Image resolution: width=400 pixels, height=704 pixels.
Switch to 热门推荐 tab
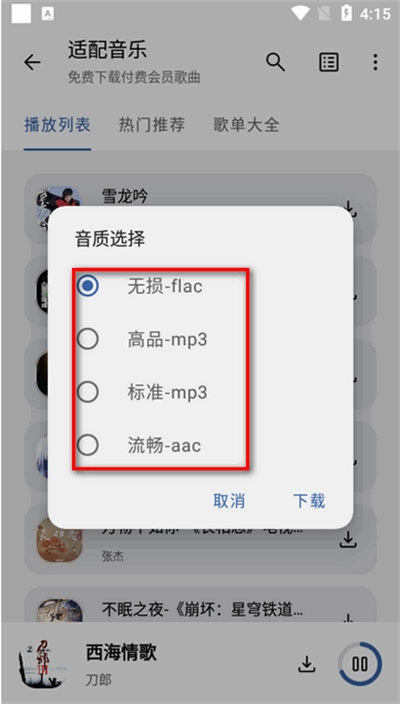tap(152, 124)
